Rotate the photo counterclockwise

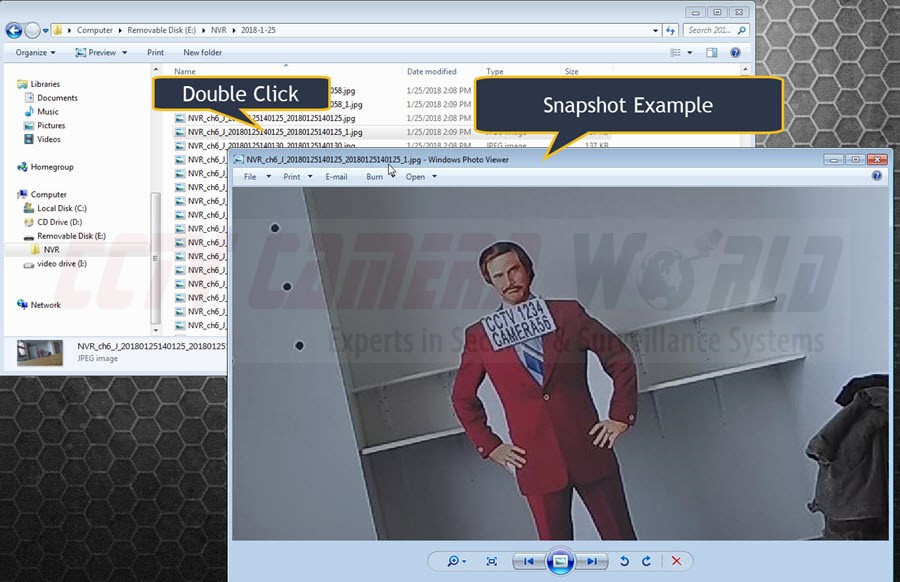[625, 561]
